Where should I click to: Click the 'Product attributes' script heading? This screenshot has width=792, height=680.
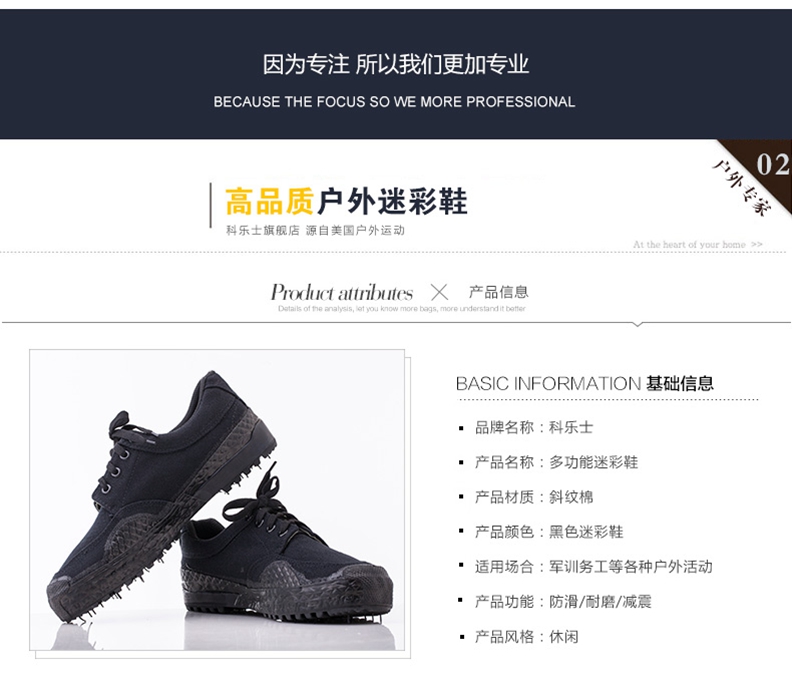point(341,293)
